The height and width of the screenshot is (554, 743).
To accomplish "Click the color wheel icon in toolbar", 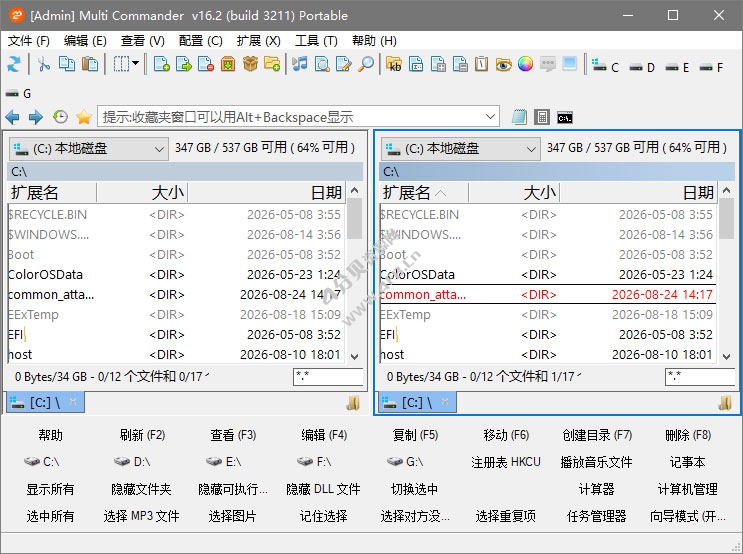I will 525,64.
